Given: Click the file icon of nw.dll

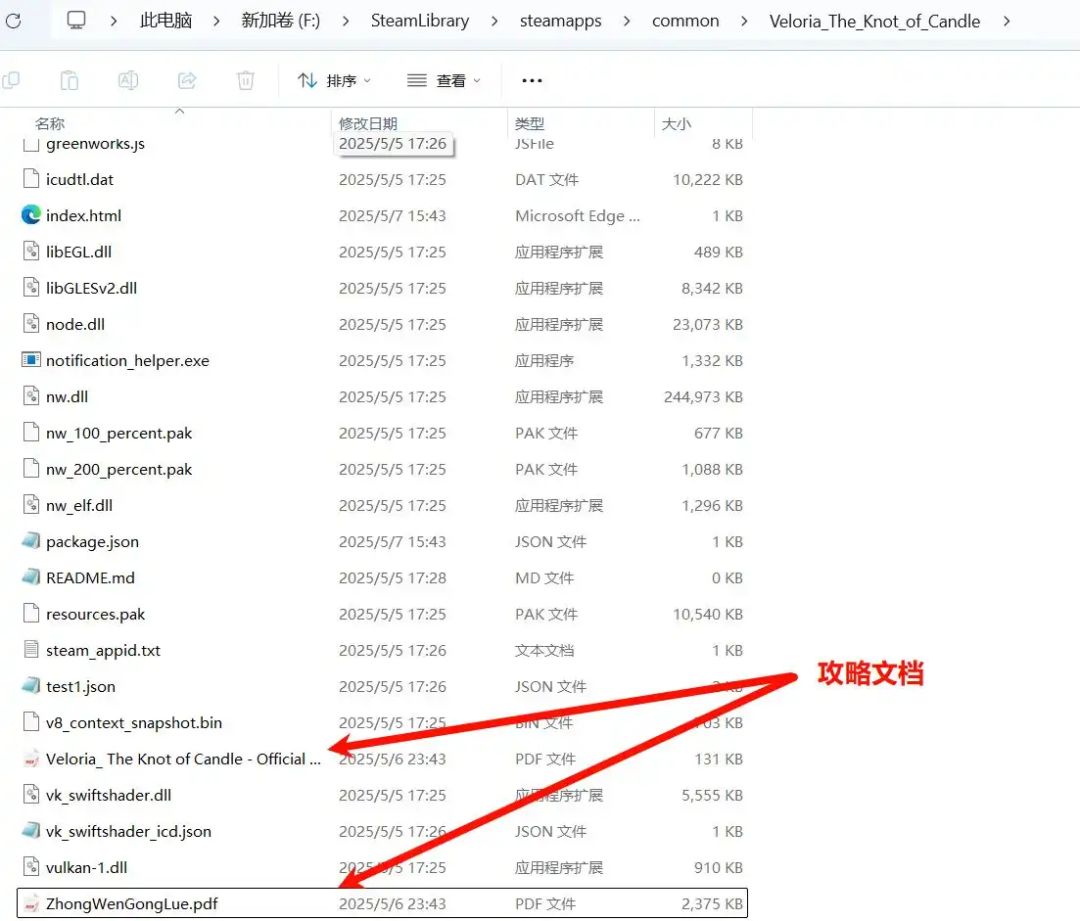Looking at the screenshot, I should (31, 396).
